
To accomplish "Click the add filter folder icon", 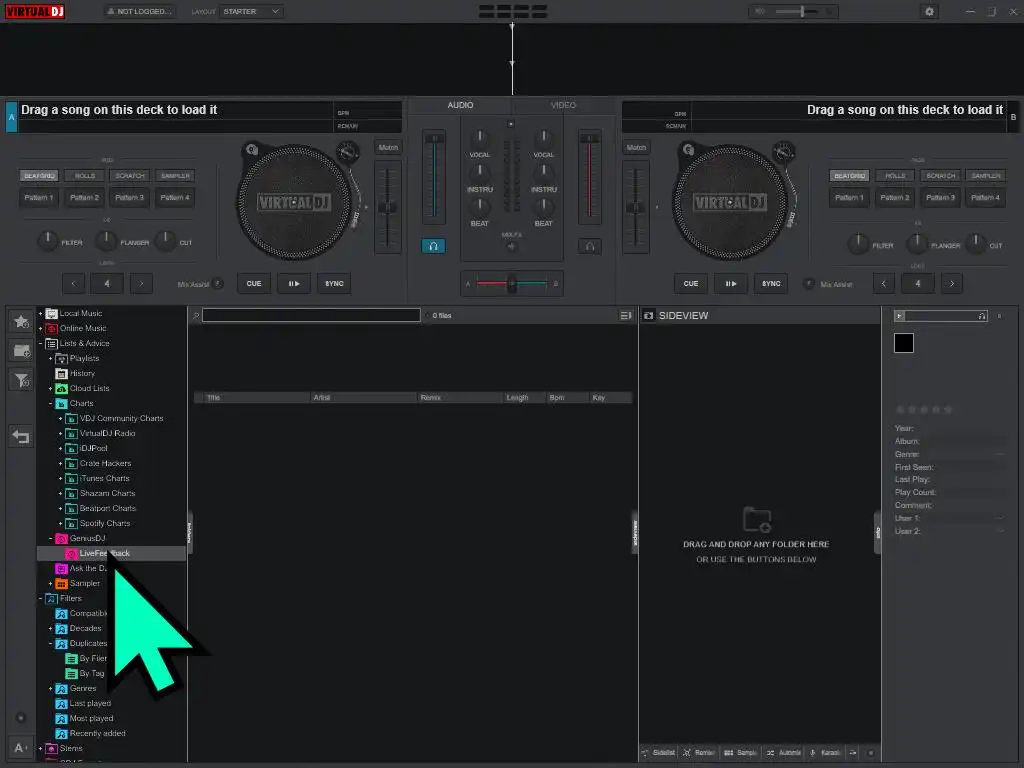I will pyautogui.click(x=22, y=379).
